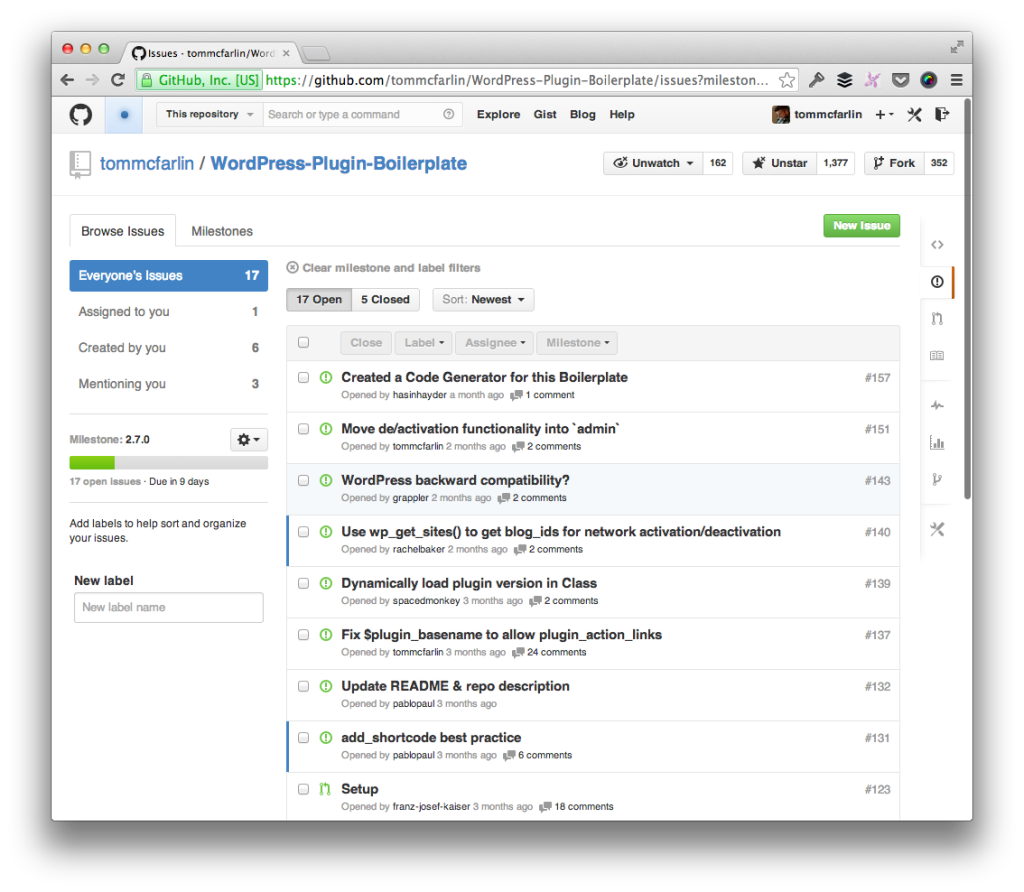The height and width of the screenshot is (892, 1024).
Task: Select Everyone's Issues filter
Action: point(168,276)
